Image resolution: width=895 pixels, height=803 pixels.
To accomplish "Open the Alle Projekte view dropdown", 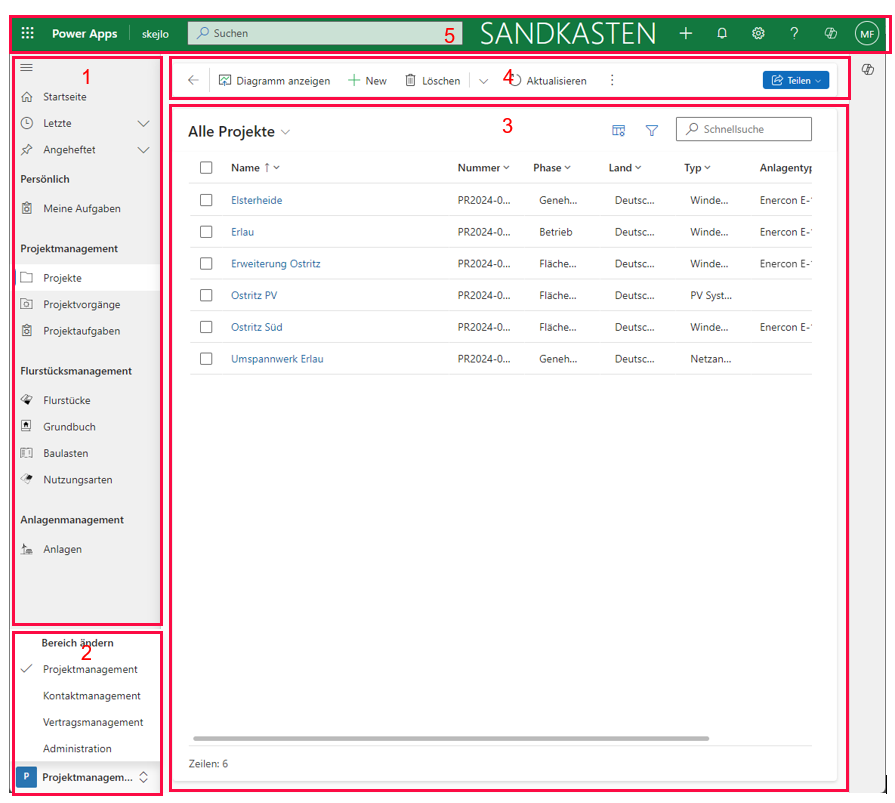I will (x=286, y=132).
